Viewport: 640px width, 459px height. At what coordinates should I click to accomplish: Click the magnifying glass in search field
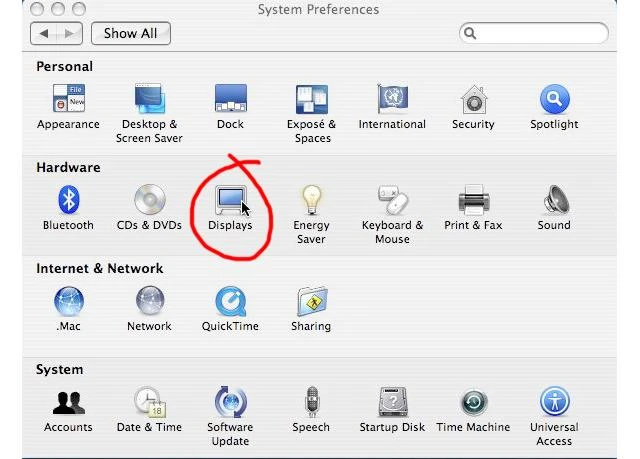point(470,33)
